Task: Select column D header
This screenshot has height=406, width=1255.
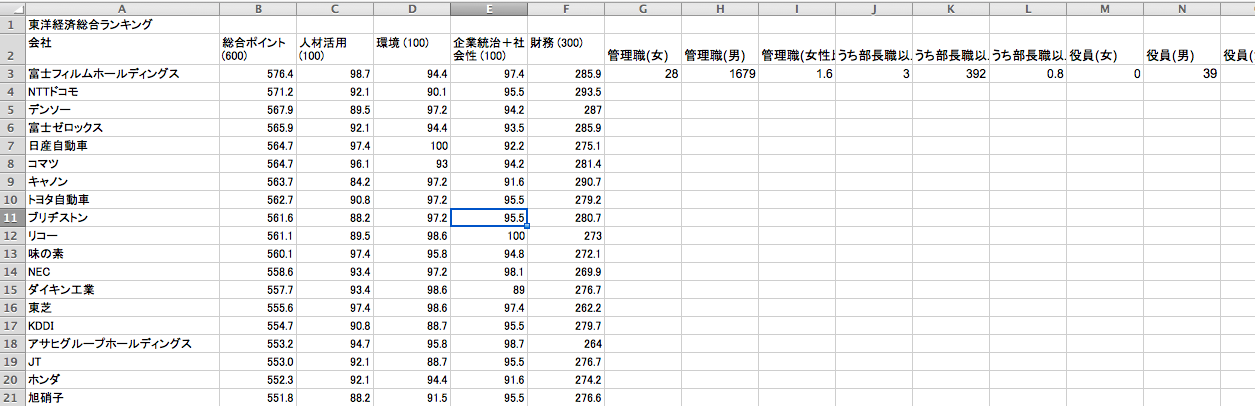Action: point(411,7)
